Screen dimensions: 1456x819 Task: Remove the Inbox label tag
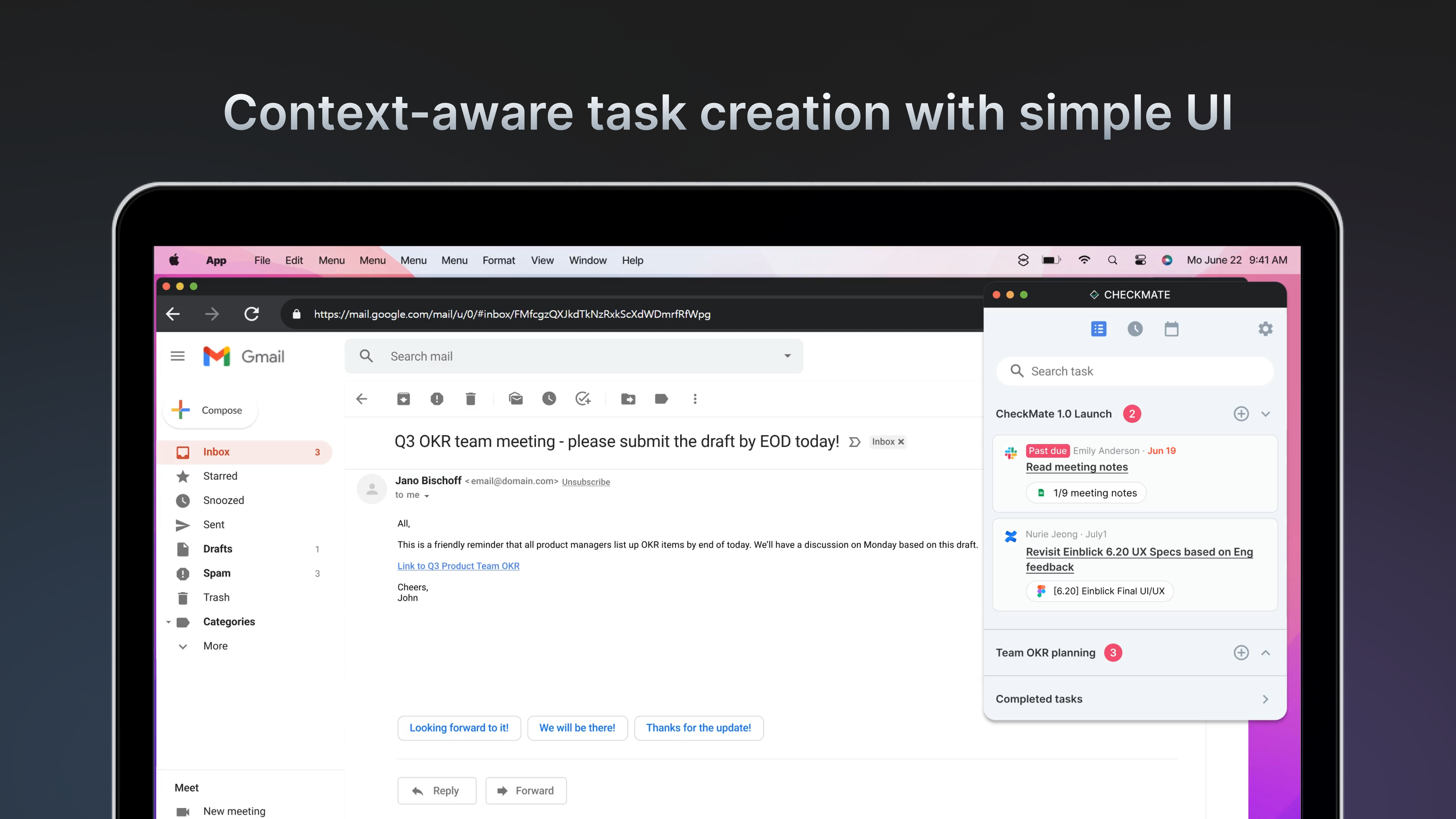(x=901, y=442)
